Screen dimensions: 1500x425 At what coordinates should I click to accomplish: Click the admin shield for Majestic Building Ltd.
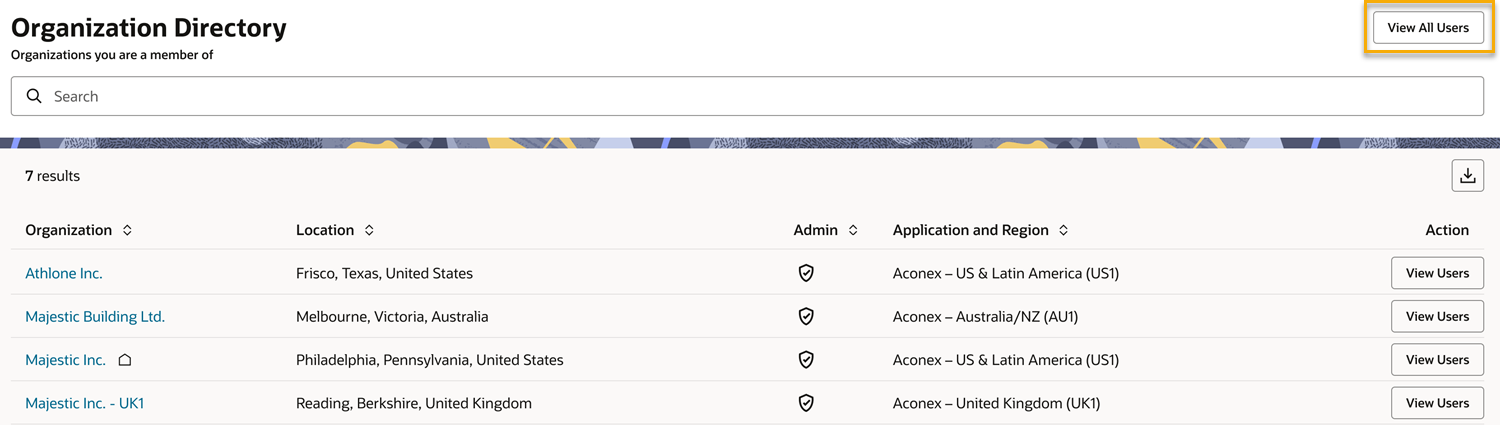coord(806,316)
